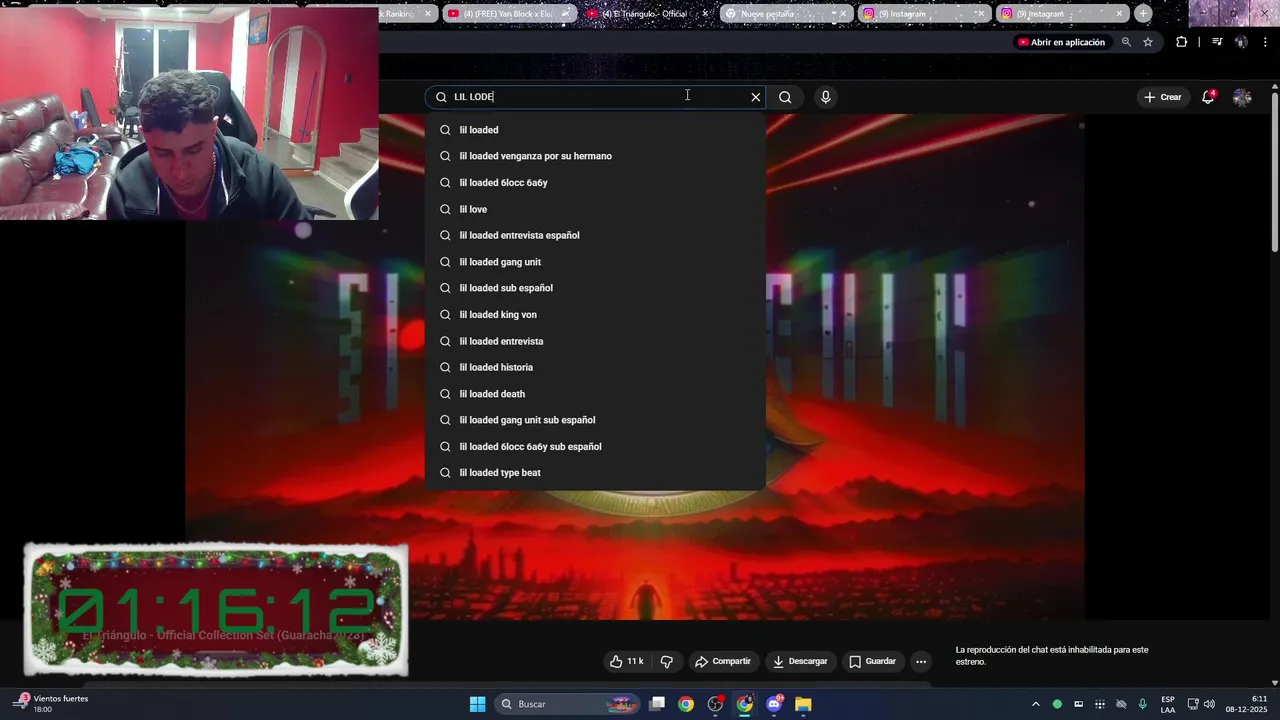Viewport: 1280px width, 720px height.
Task: Choose suggestion 'lil loaded type beat'
Action: pos(596,473)
